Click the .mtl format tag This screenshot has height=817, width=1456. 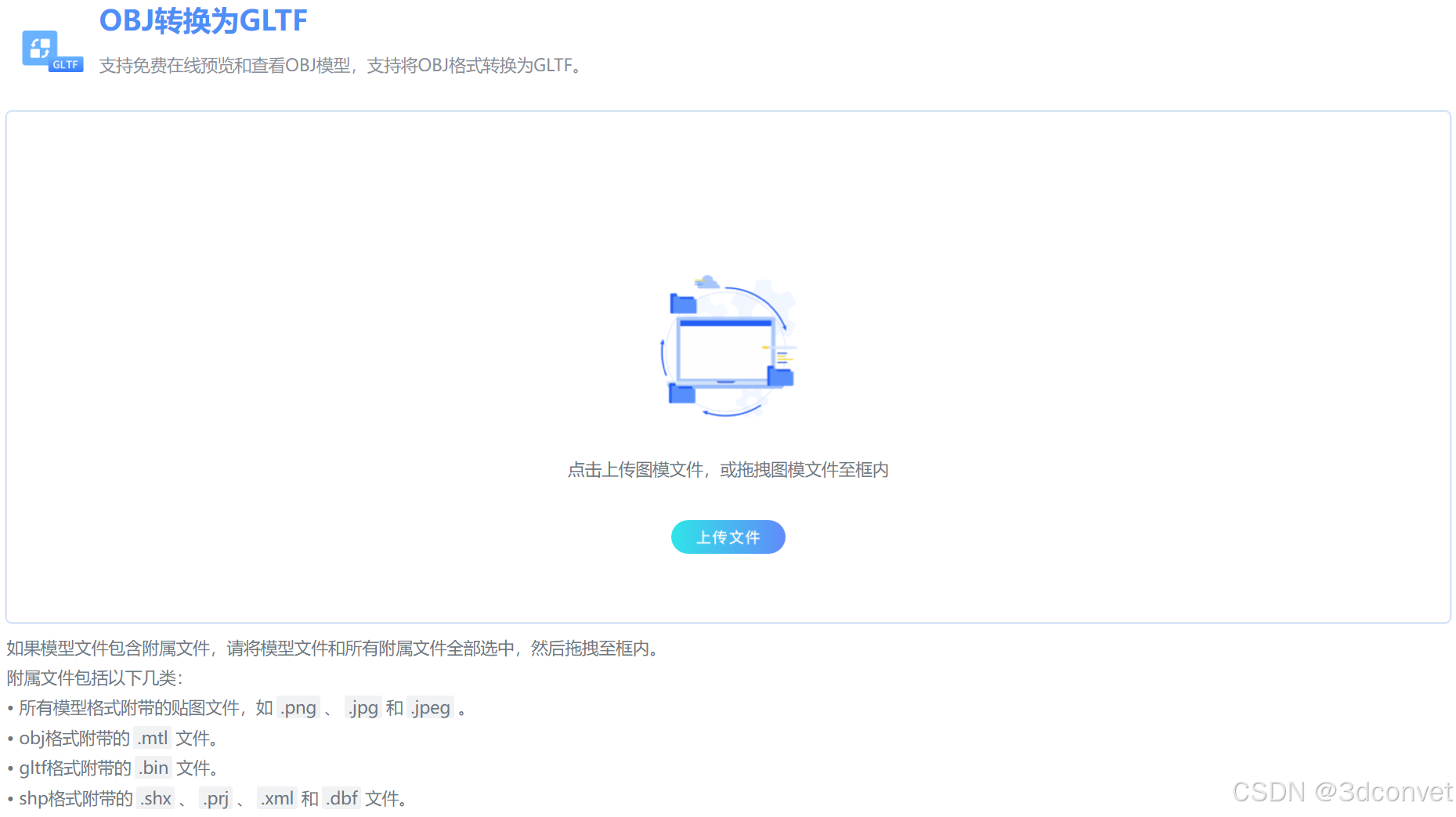tap(153, 737)
